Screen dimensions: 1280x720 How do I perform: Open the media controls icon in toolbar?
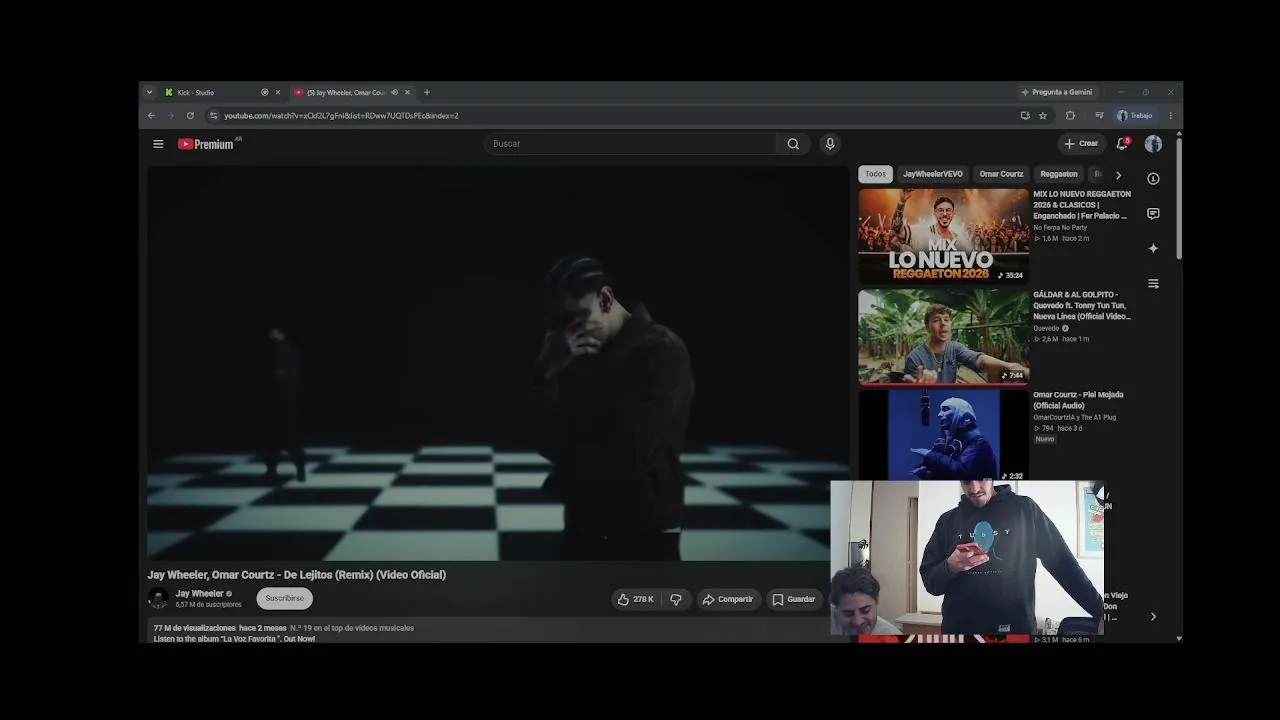tap(1099, 116)
